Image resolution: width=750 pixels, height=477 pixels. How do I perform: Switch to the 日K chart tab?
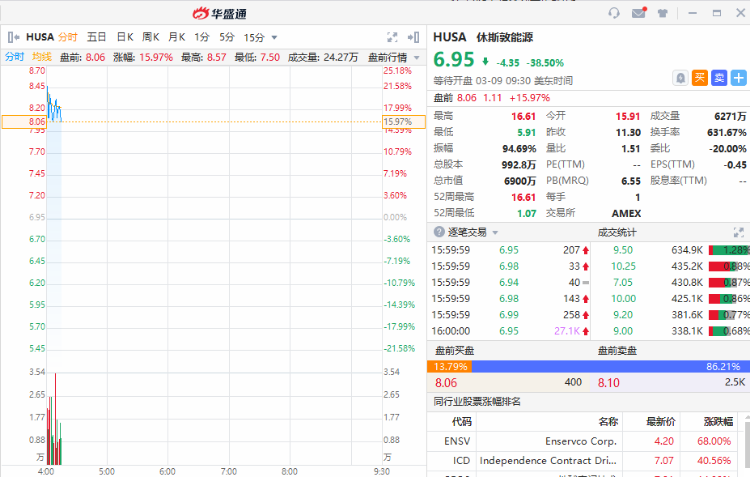click(125, 37)
